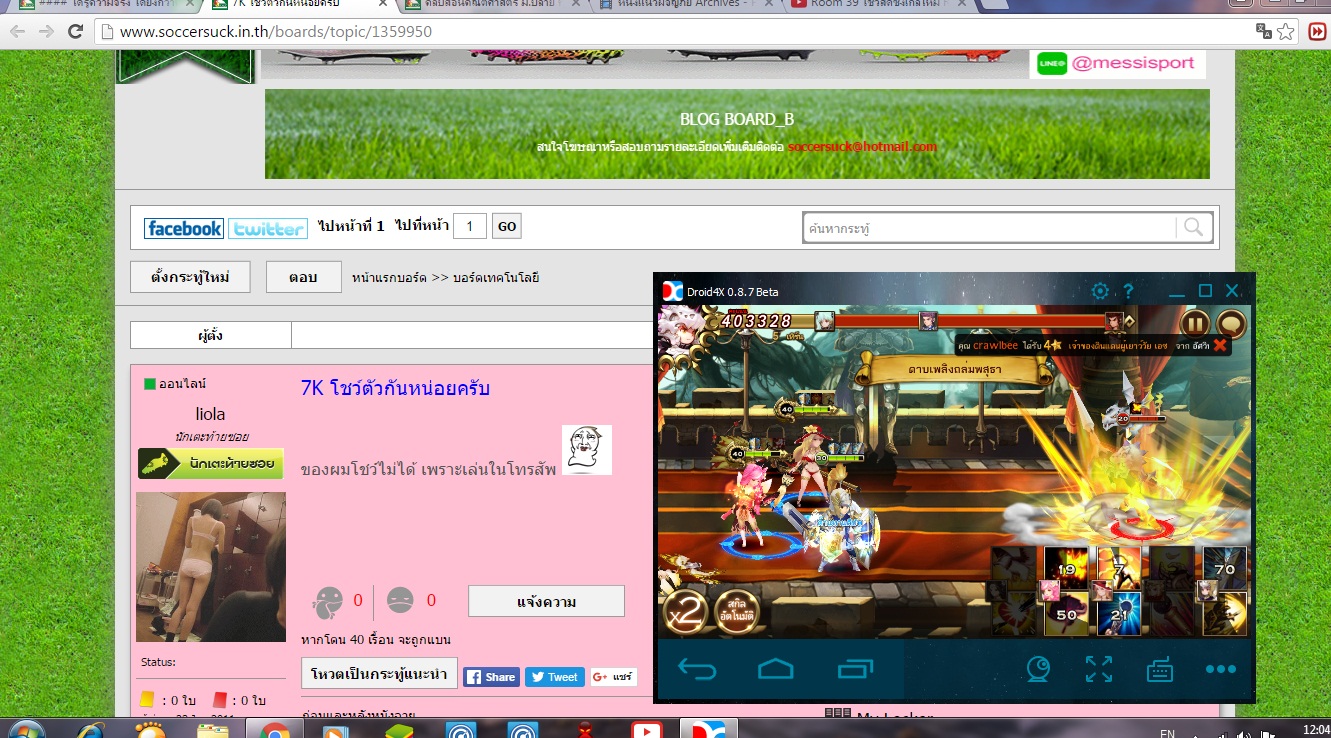Click the page number input box
This screenshot has height=738, width=1331.
[470, 226]
